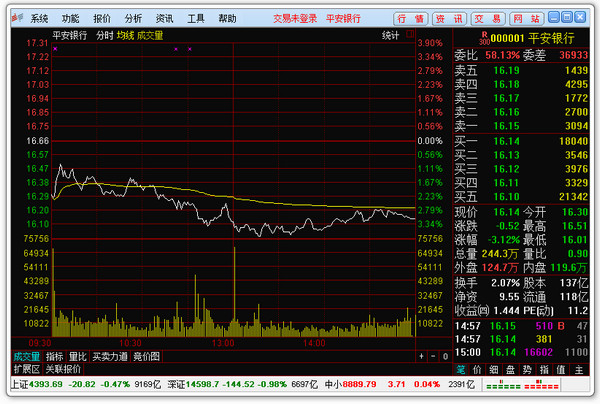The height and width of the screenshot is (404, 600).
Task: Click the 上证 index value 4393.69
Action: [x=46, y=384]
